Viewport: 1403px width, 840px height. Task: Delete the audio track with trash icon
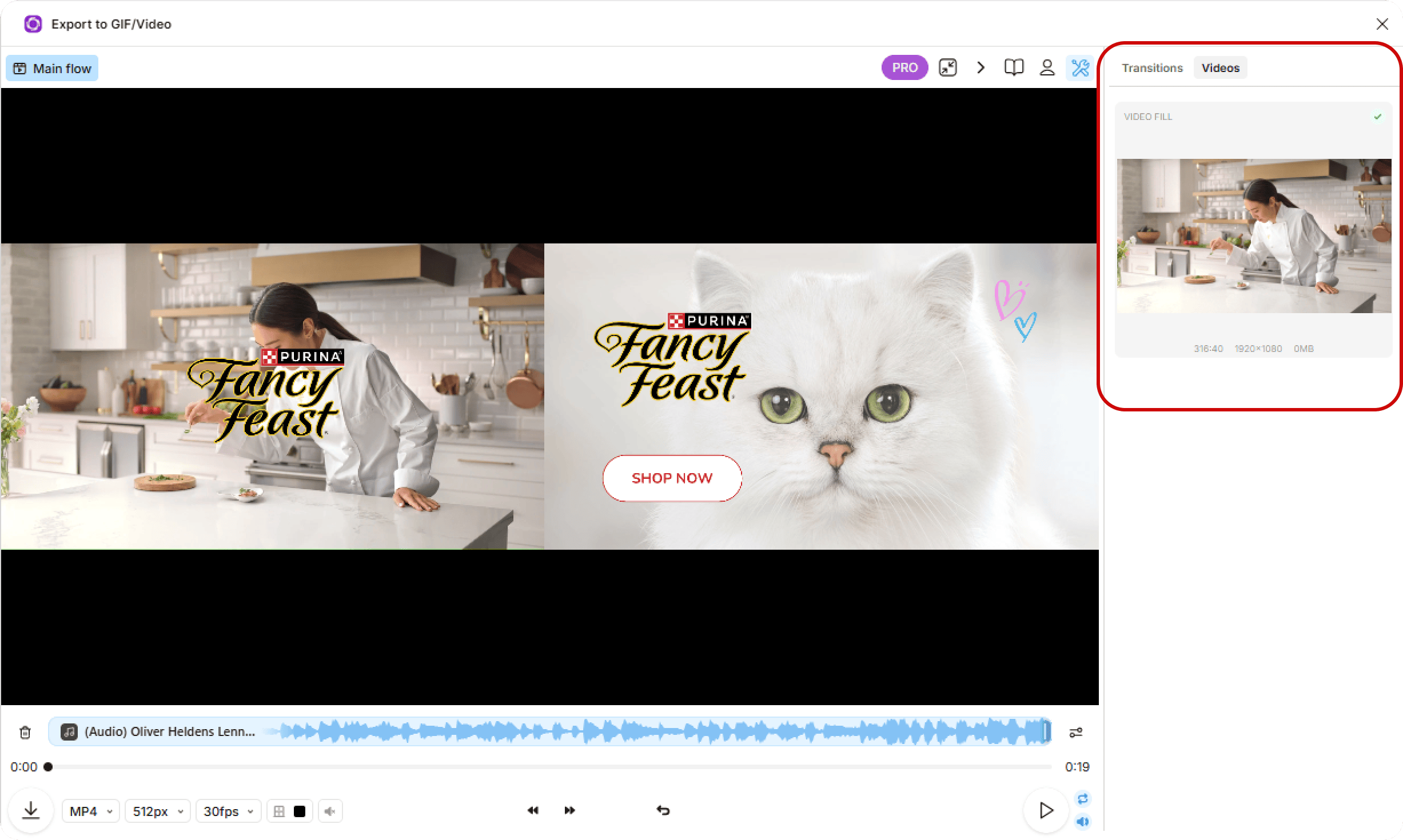point(25,732)
